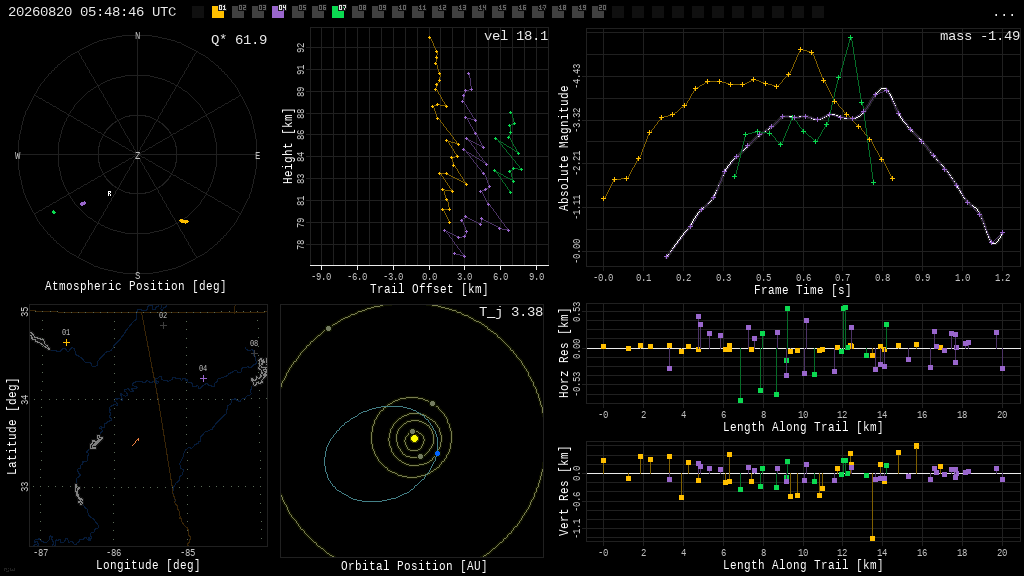Toggle the purple station 04 indicator
Screen dimensions: 1024x576
[x=278, y=12]
